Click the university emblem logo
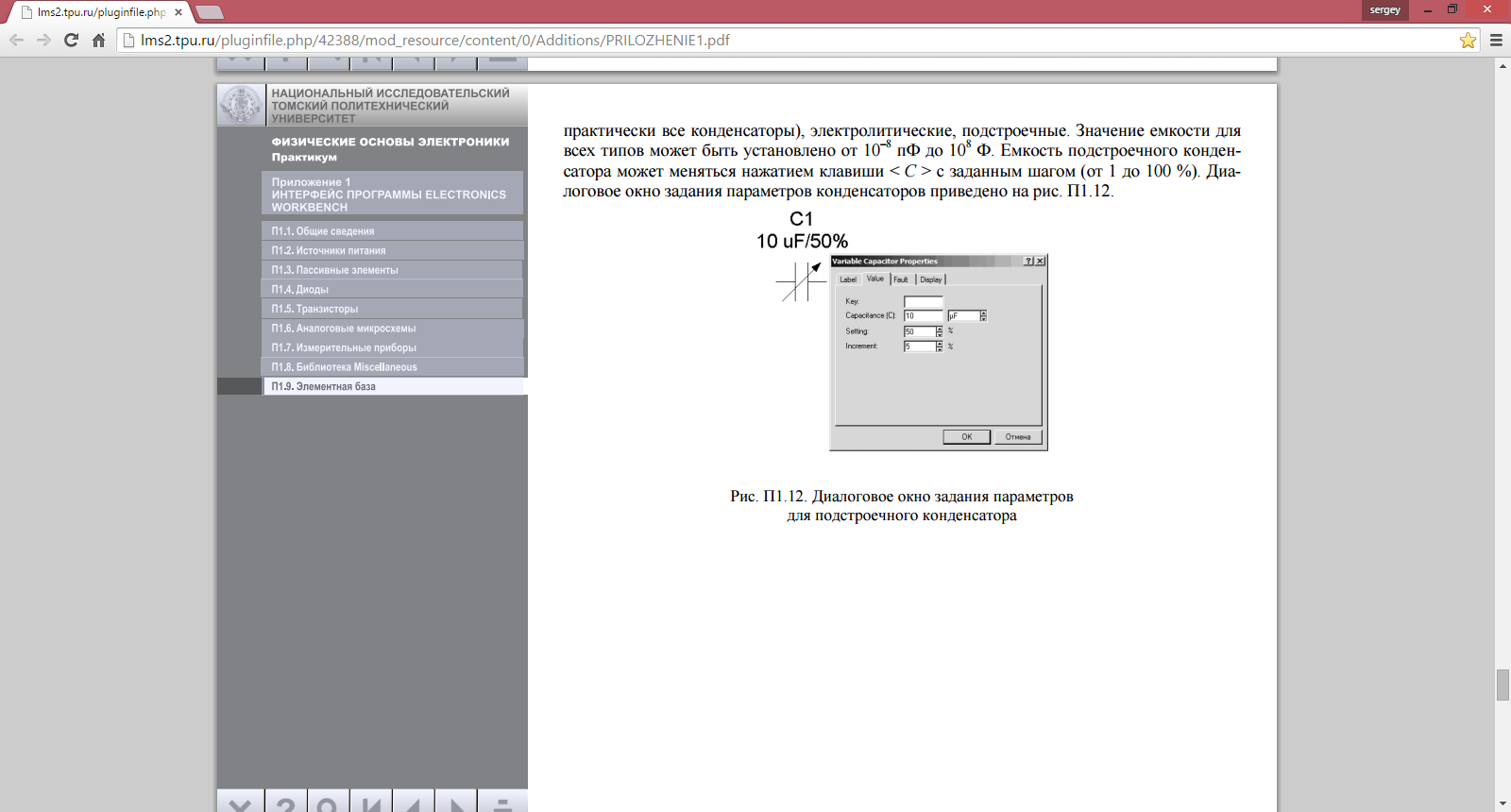The image size is (1511, 812). (241, 105)
